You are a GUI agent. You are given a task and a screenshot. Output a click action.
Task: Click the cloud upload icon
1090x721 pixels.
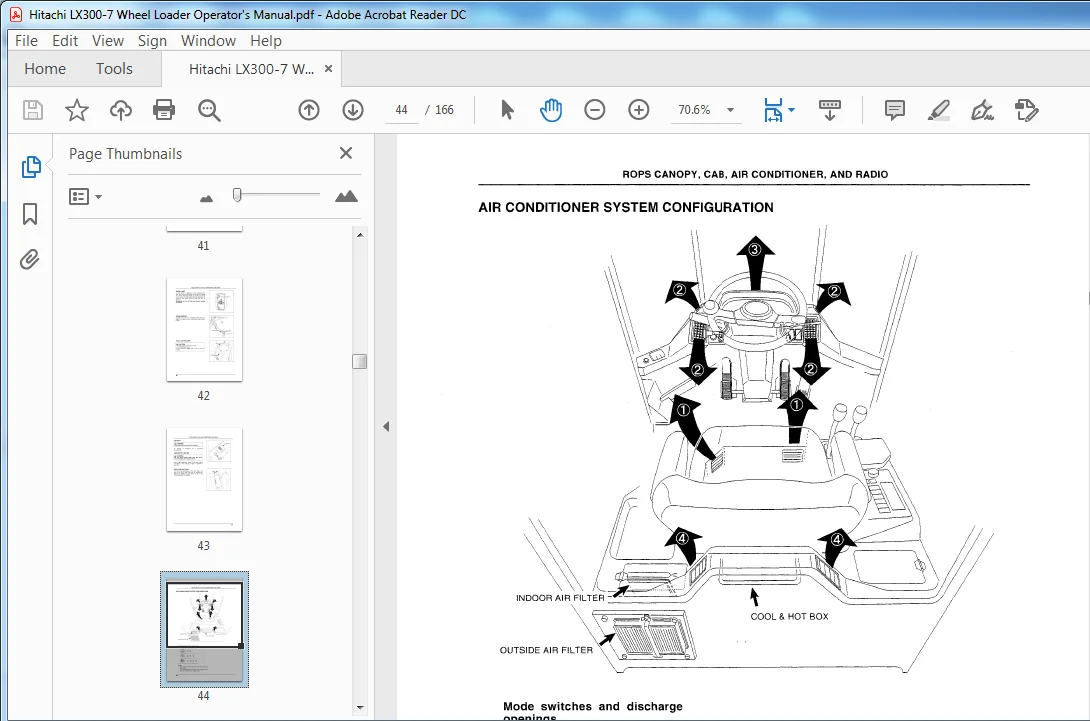point(121,110)
